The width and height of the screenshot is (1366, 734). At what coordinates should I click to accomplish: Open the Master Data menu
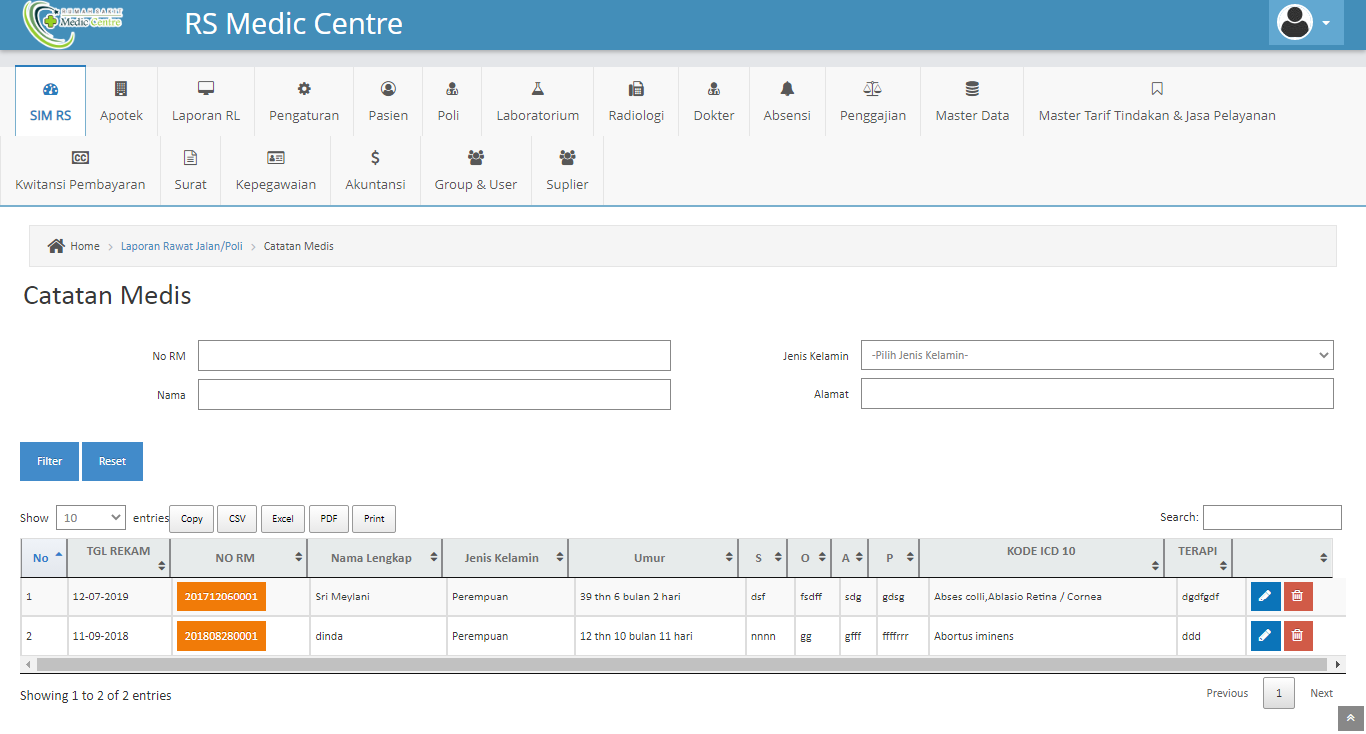(x=972, y=101)
